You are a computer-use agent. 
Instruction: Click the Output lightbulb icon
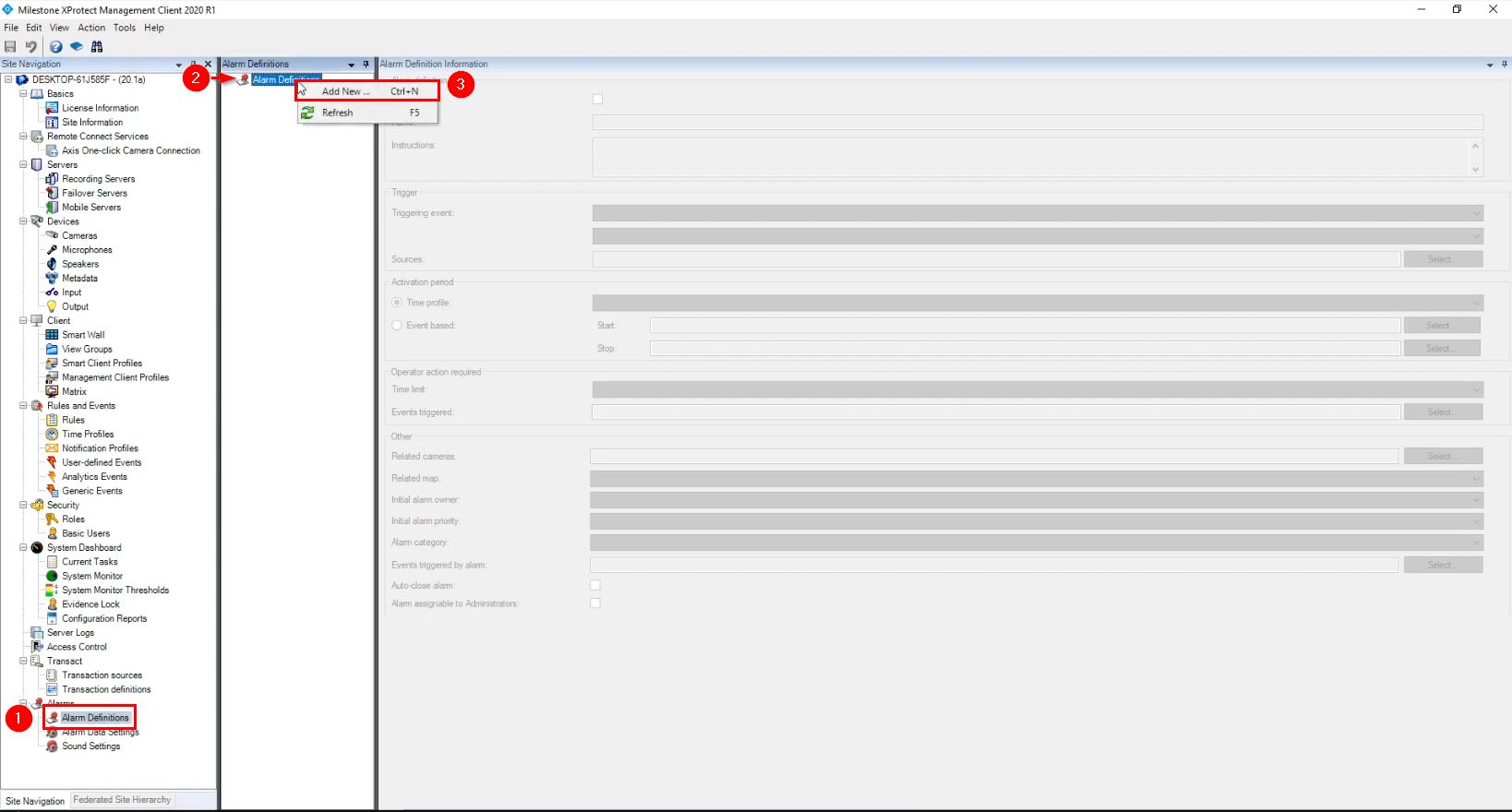point(53,306)
